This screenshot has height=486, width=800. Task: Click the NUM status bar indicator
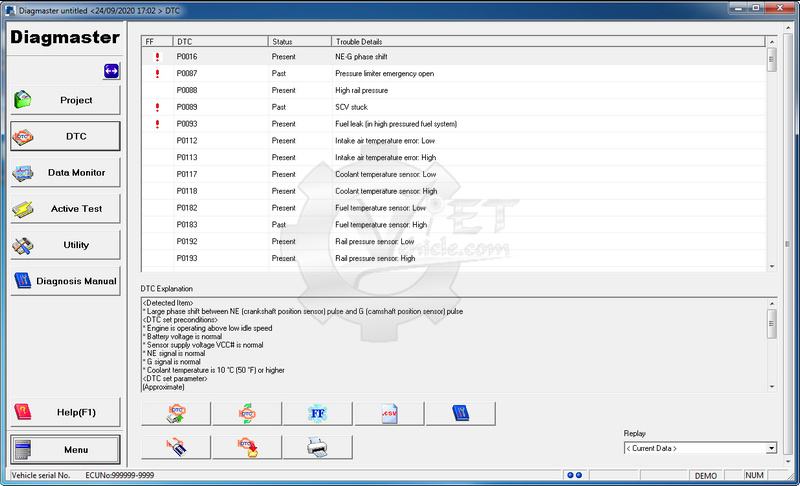pyautogui.click(x=754, y=475)
